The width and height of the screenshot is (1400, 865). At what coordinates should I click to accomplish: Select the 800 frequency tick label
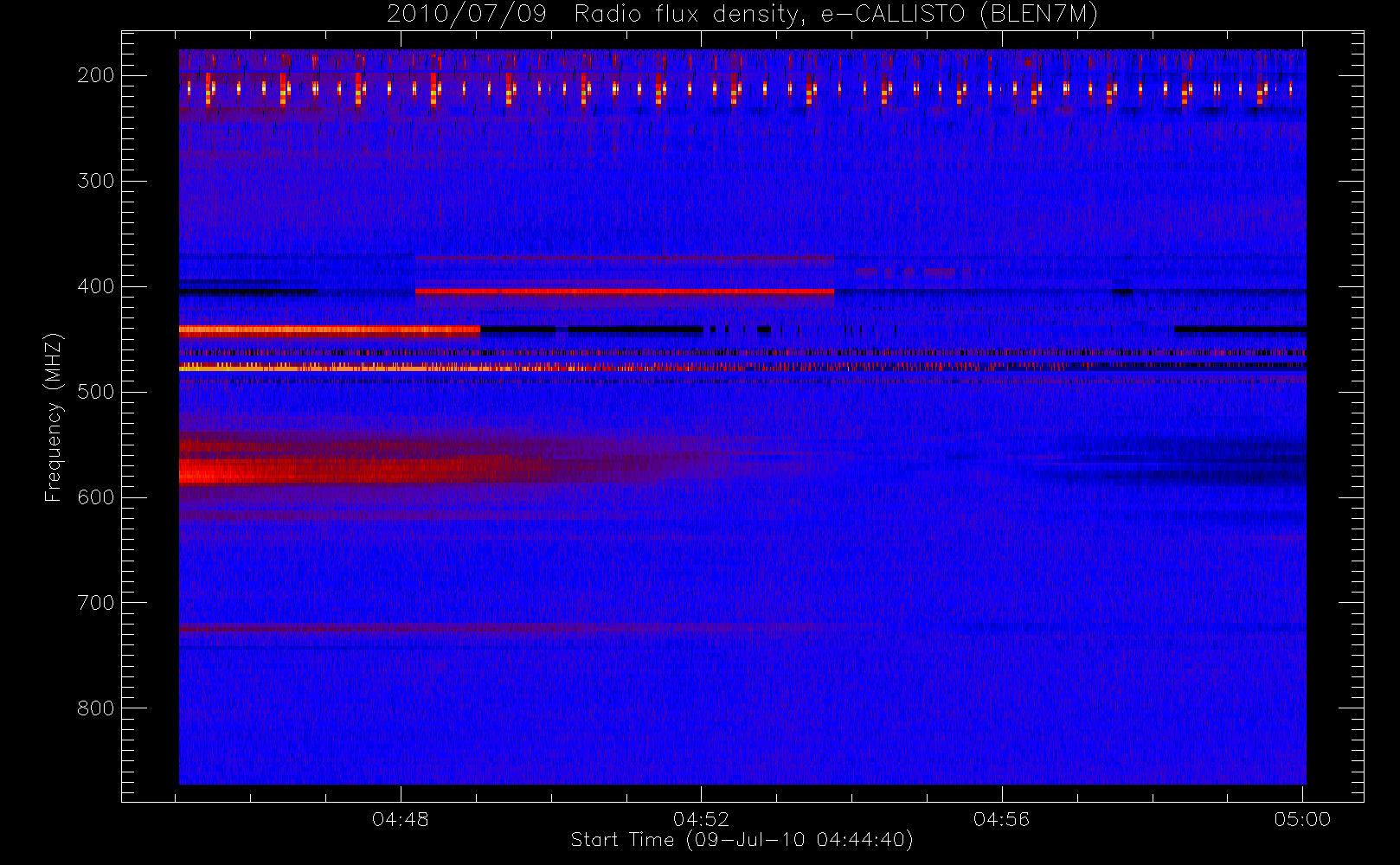tap(95, 708)
